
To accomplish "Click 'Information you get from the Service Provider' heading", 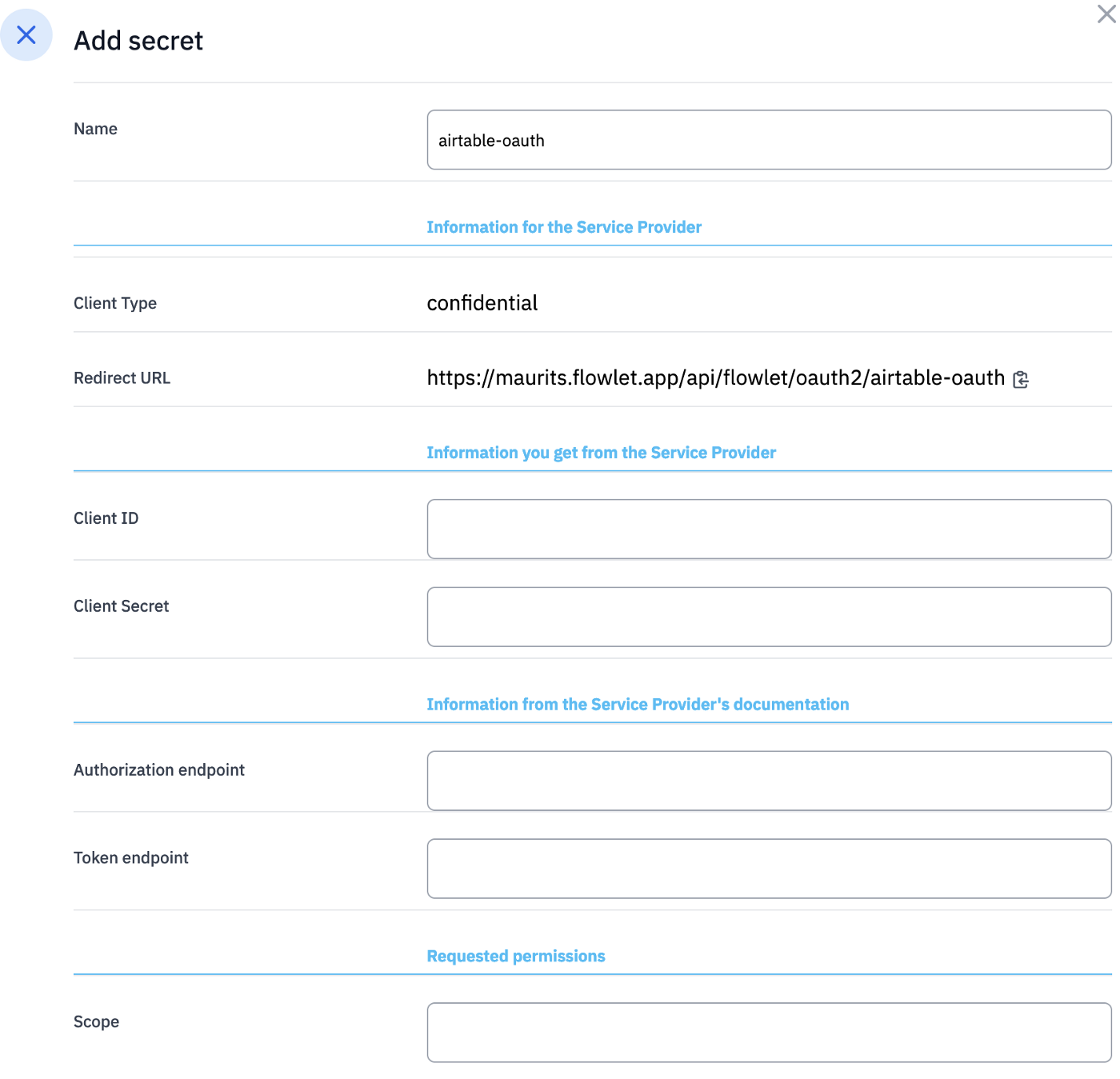I will click(x=601, y=453).
